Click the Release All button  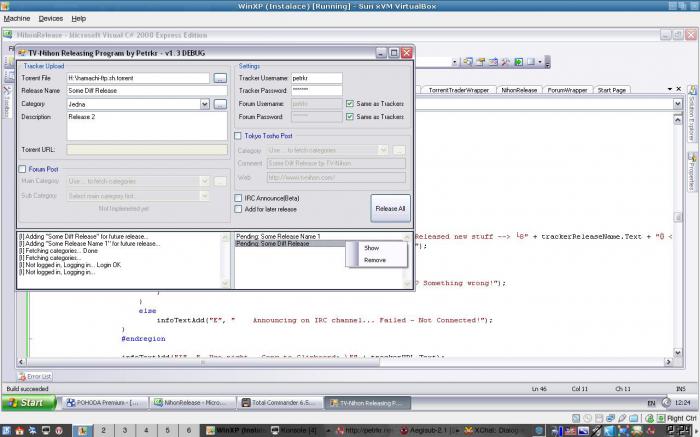pyautogui.click(x=390, y=208)
